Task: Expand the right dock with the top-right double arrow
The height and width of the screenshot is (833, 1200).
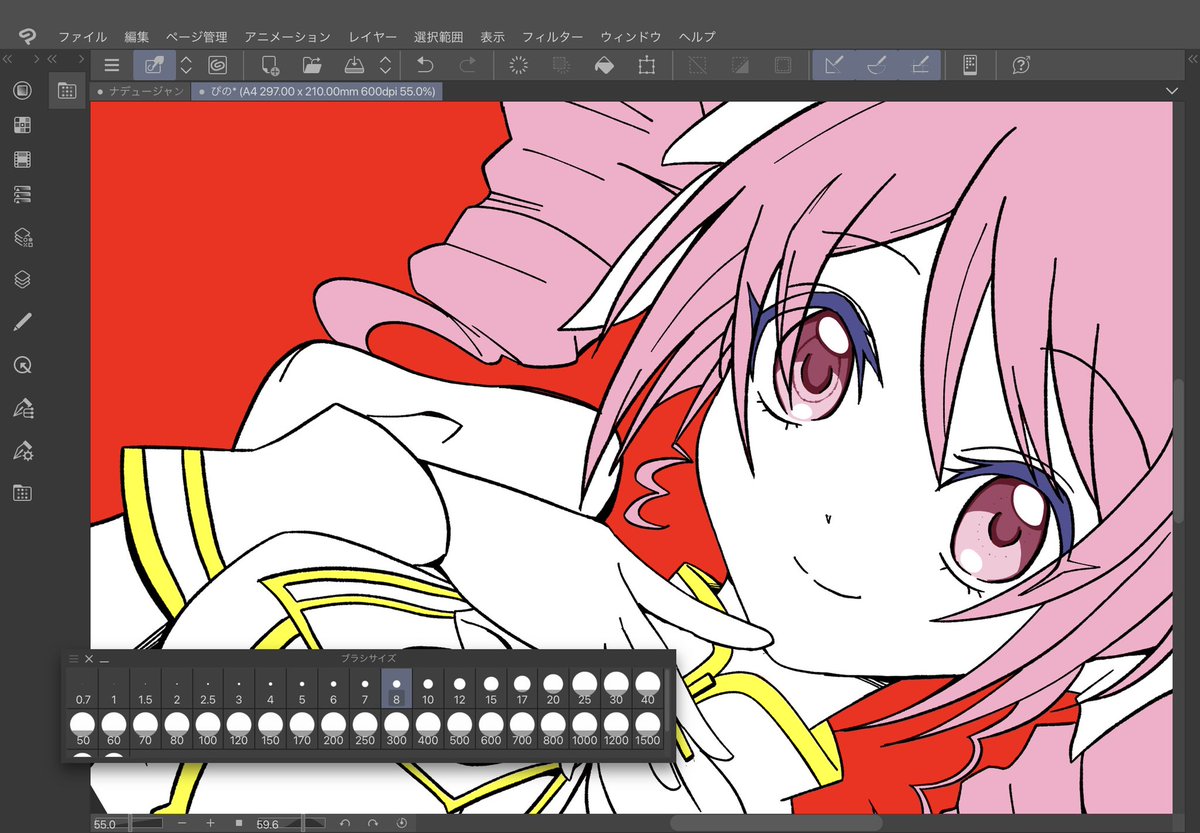Action: 1192,60
